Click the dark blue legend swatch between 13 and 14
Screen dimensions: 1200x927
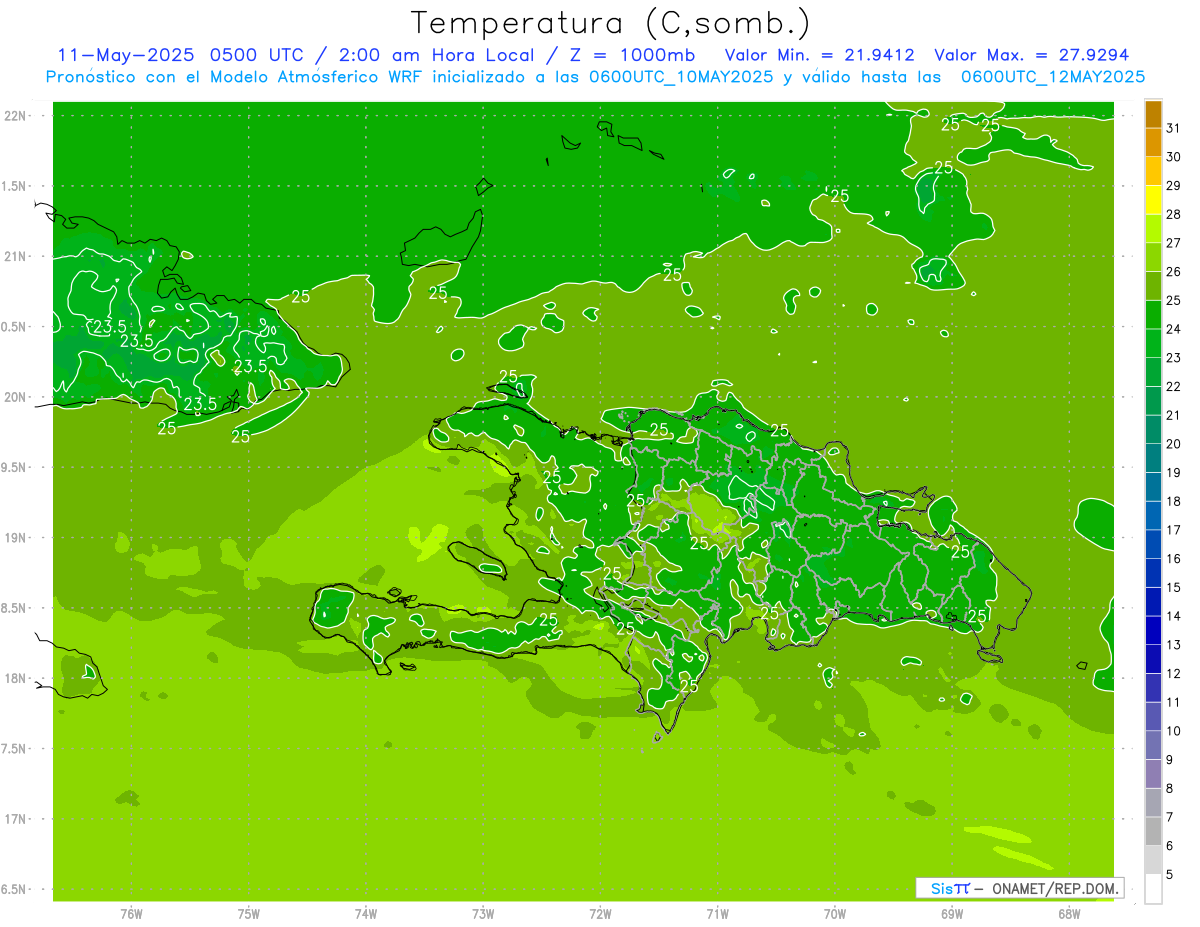click(x=1153, y=631)
